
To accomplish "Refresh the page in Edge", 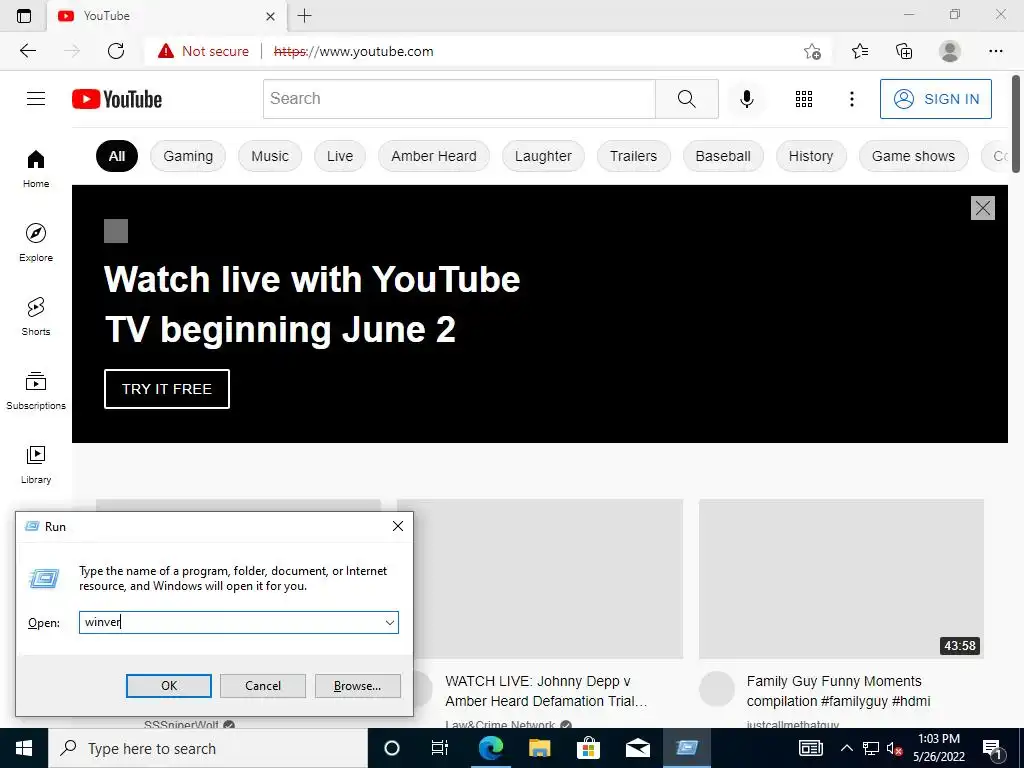I will 116,51.
